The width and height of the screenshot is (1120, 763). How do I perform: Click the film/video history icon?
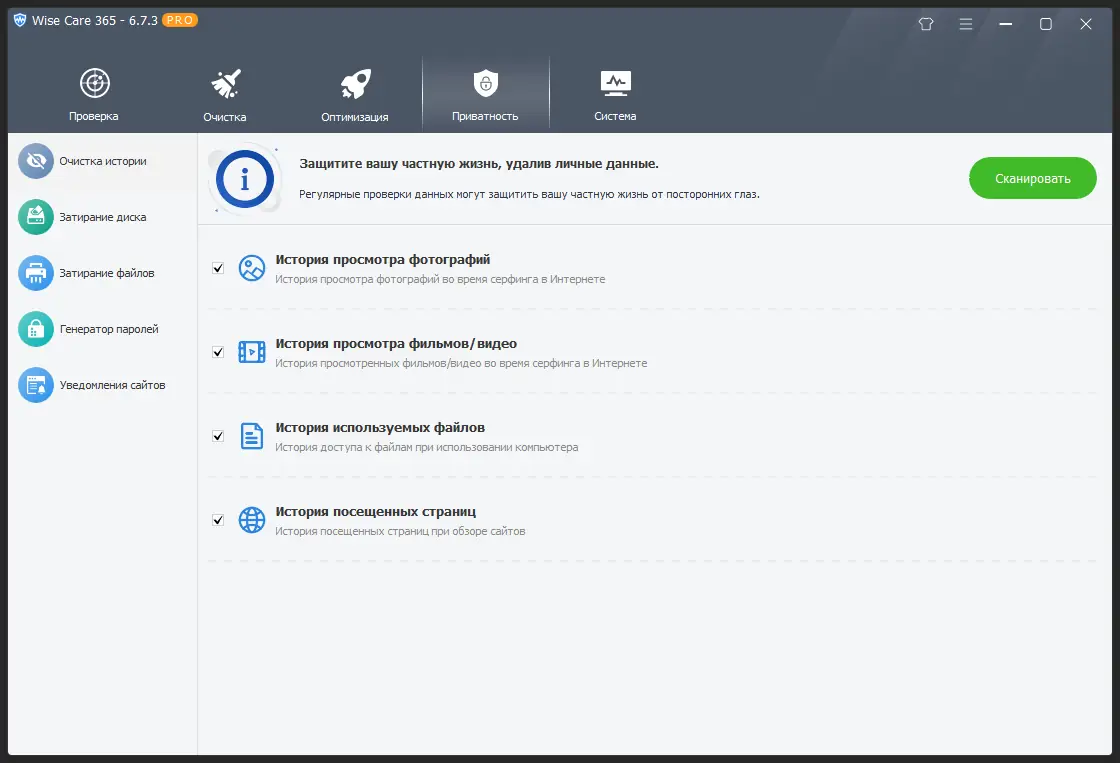pos(251,351)
